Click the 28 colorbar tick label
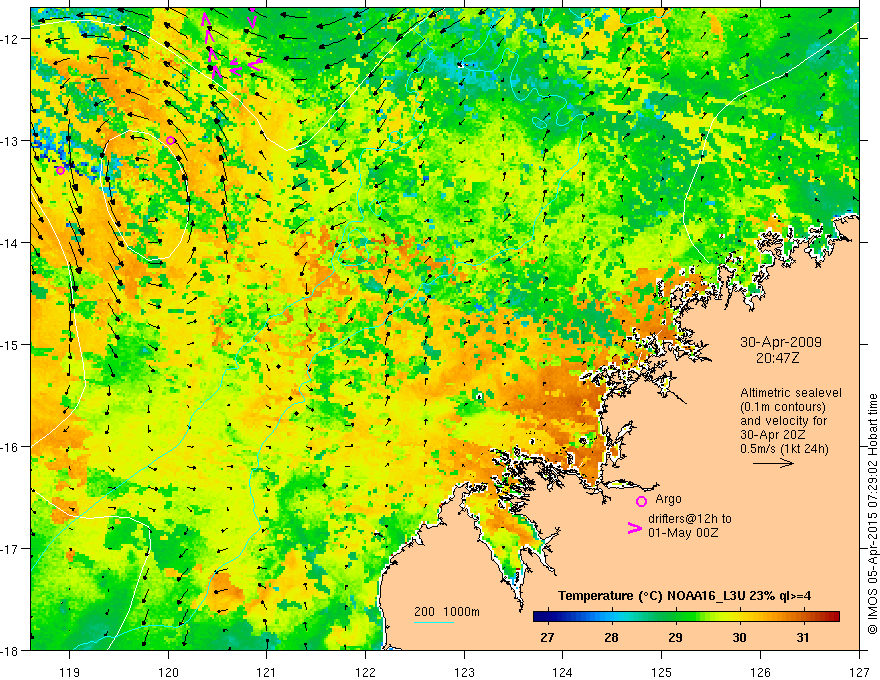 pos(611,637)
